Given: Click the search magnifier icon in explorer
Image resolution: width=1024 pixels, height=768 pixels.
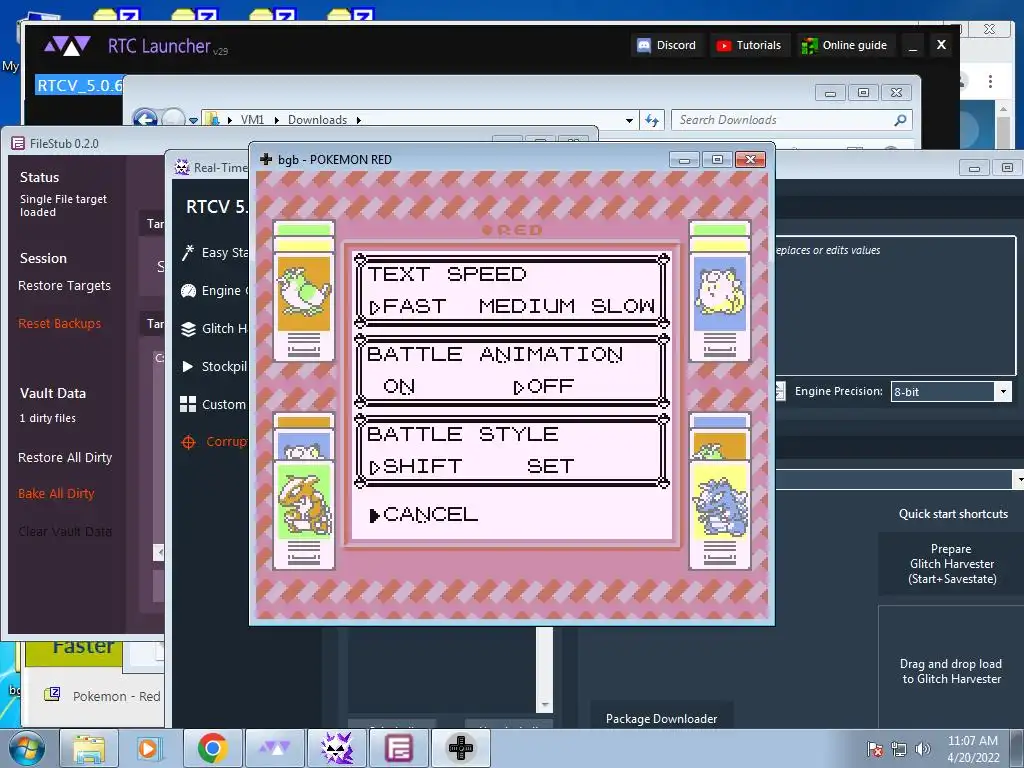Looking at the screenshot, I should 901,120.
